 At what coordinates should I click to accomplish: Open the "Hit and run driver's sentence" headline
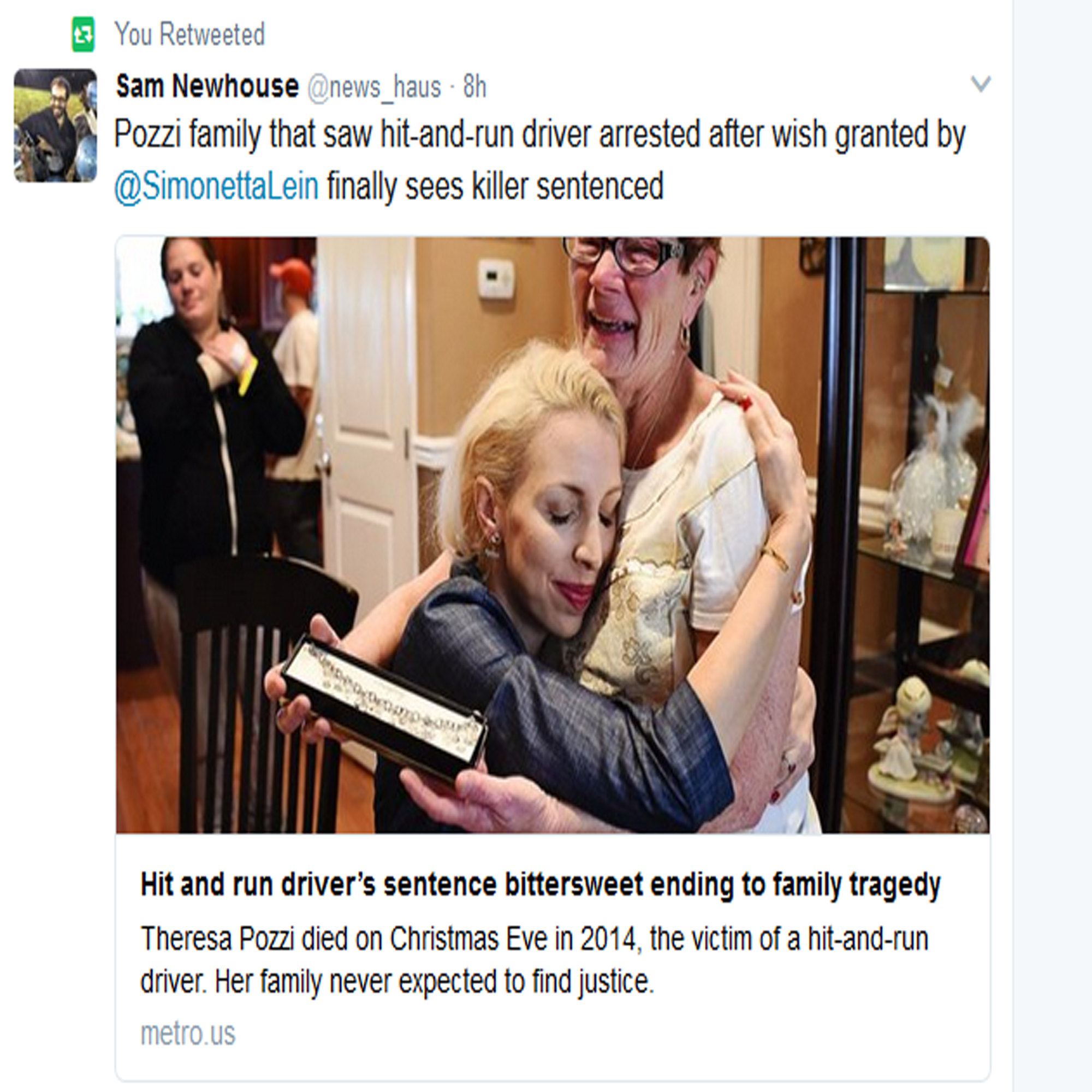(x=541, y=885)
